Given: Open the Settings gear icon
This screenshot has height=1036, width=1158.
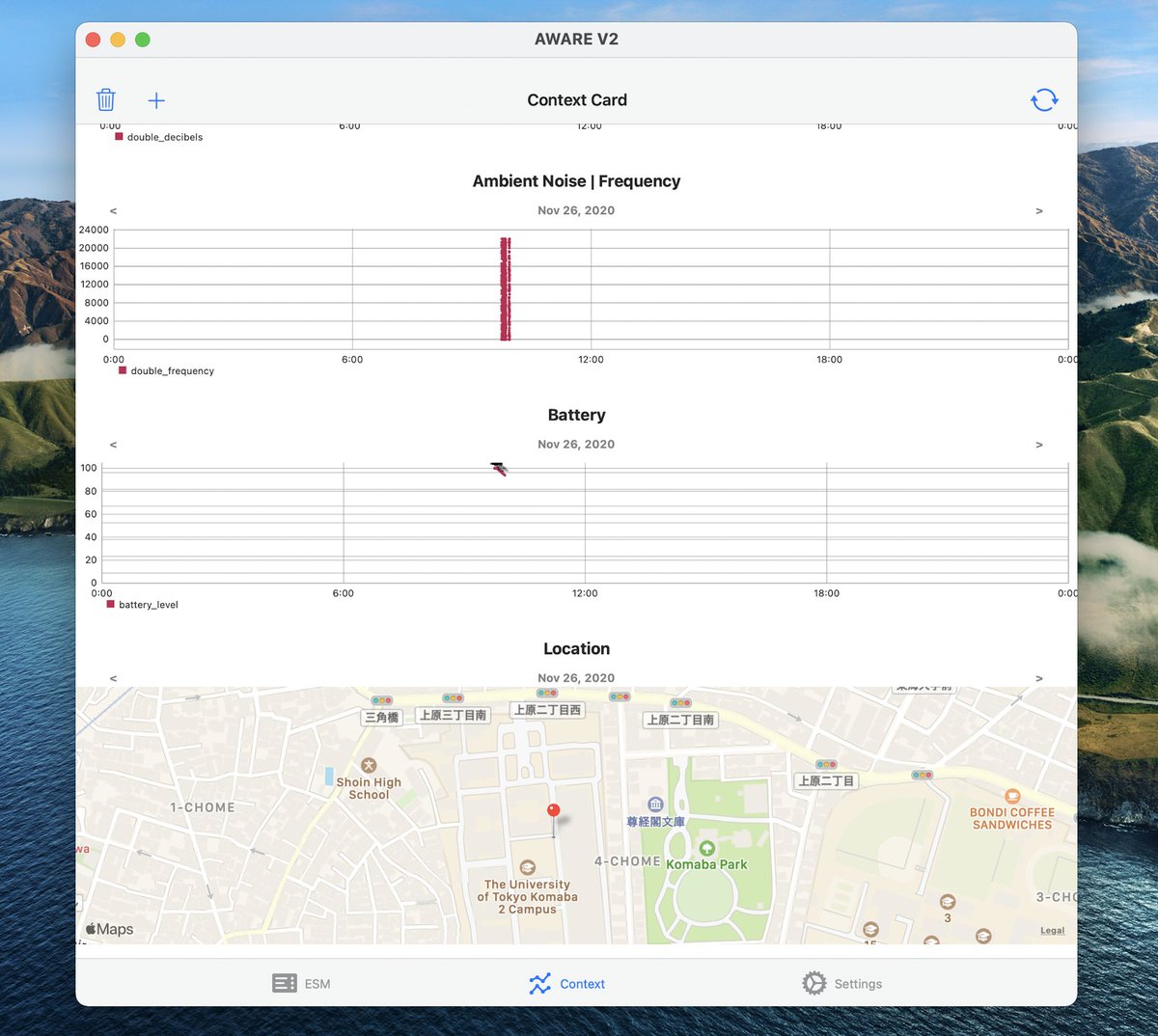Looking at the screenshot, I should tap(813, 983).
